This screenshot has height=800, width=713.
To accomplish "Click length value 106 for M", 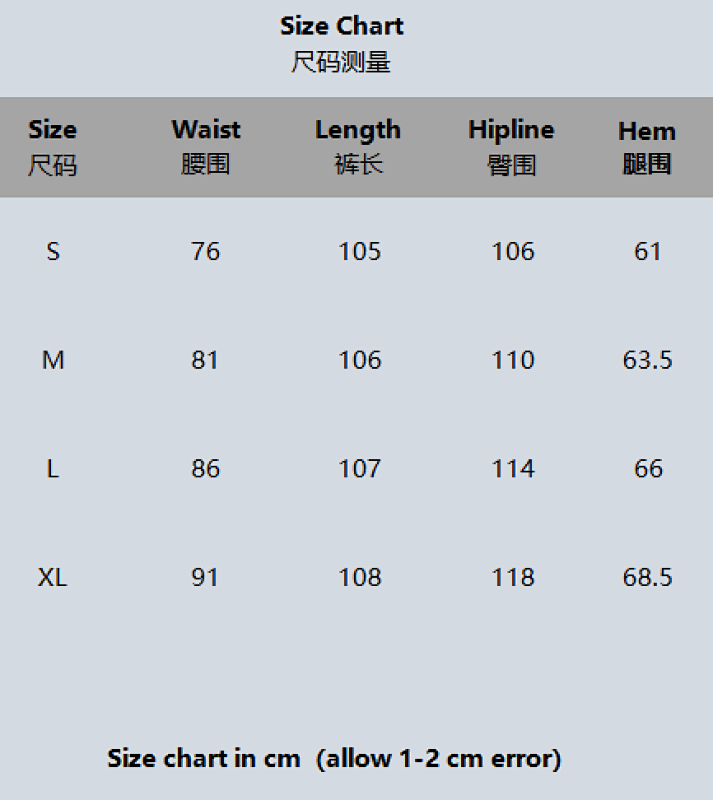I will coord(360,360).
